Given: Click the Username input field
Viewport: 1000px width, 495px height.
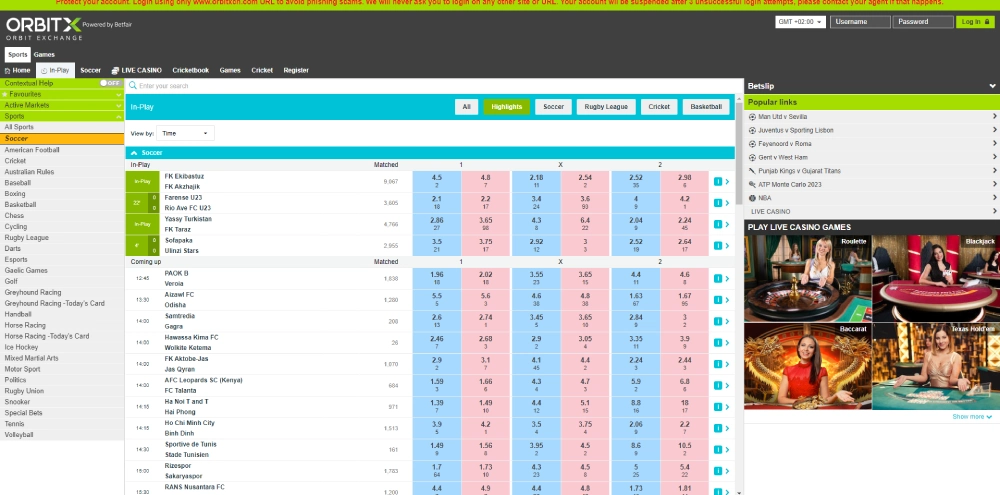Looking at the screenshot, I should click(860, 22).
